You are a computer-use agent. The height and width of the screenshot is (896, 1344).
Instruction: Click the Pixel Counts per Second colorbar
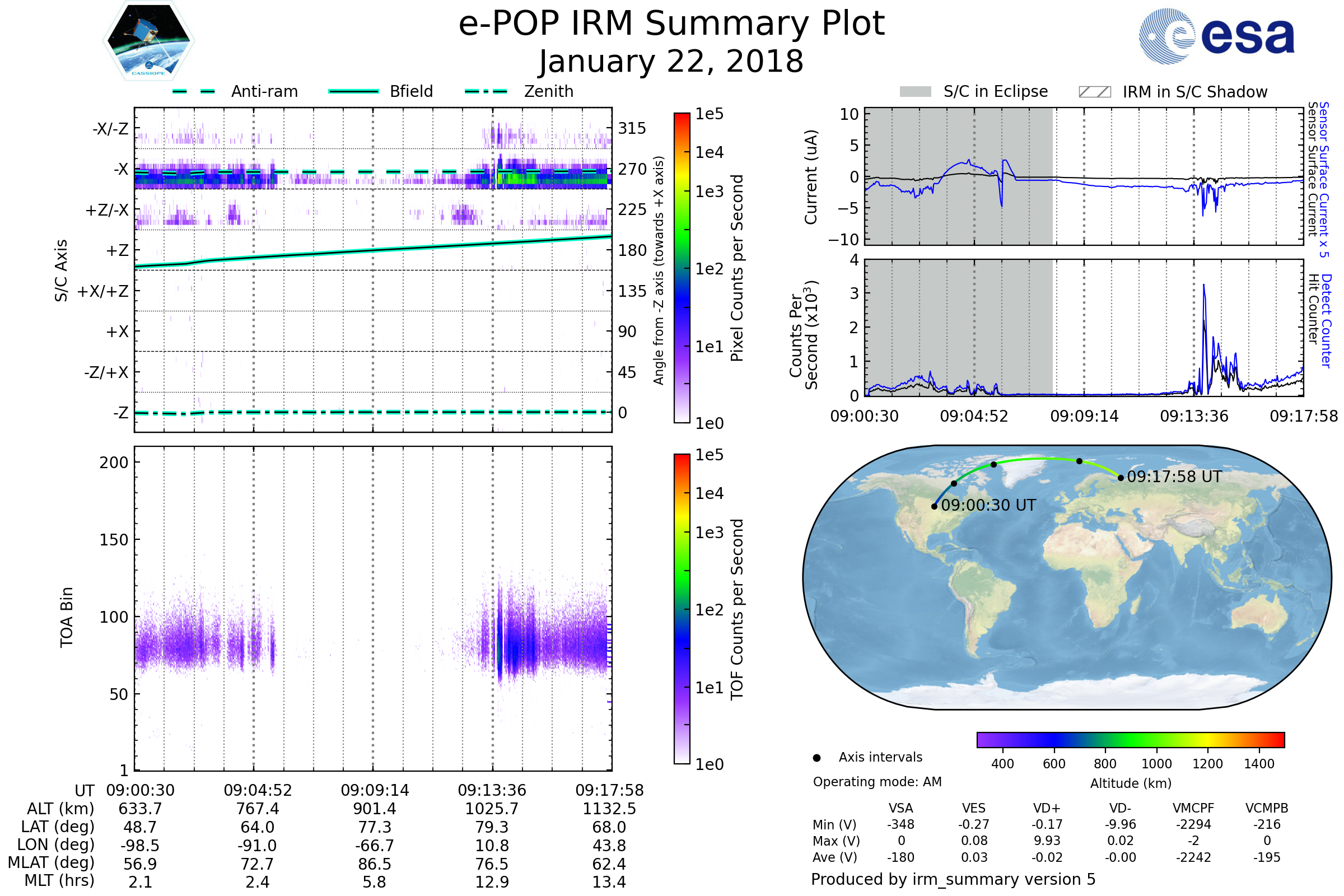tap(682, 268)
